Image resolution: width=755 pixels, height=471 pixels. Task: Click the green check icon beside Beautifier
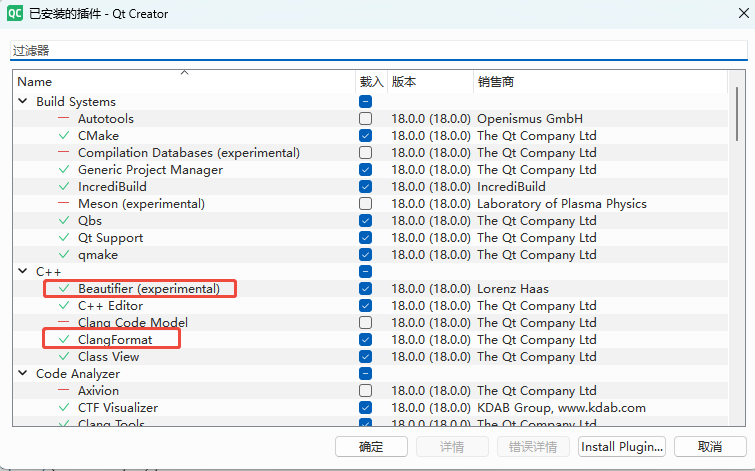tap(64, 288)
